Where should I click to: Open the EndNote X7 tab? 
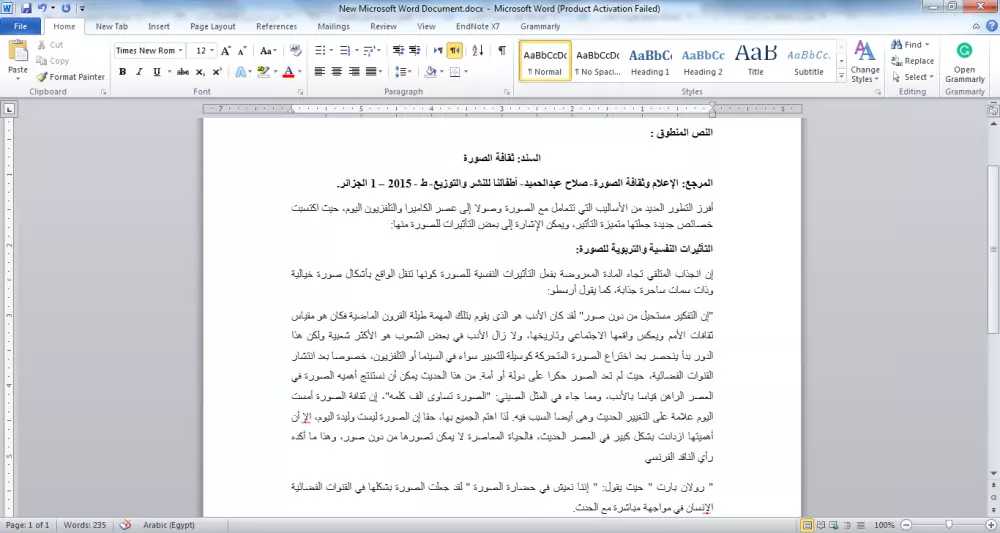coord(478,26)
